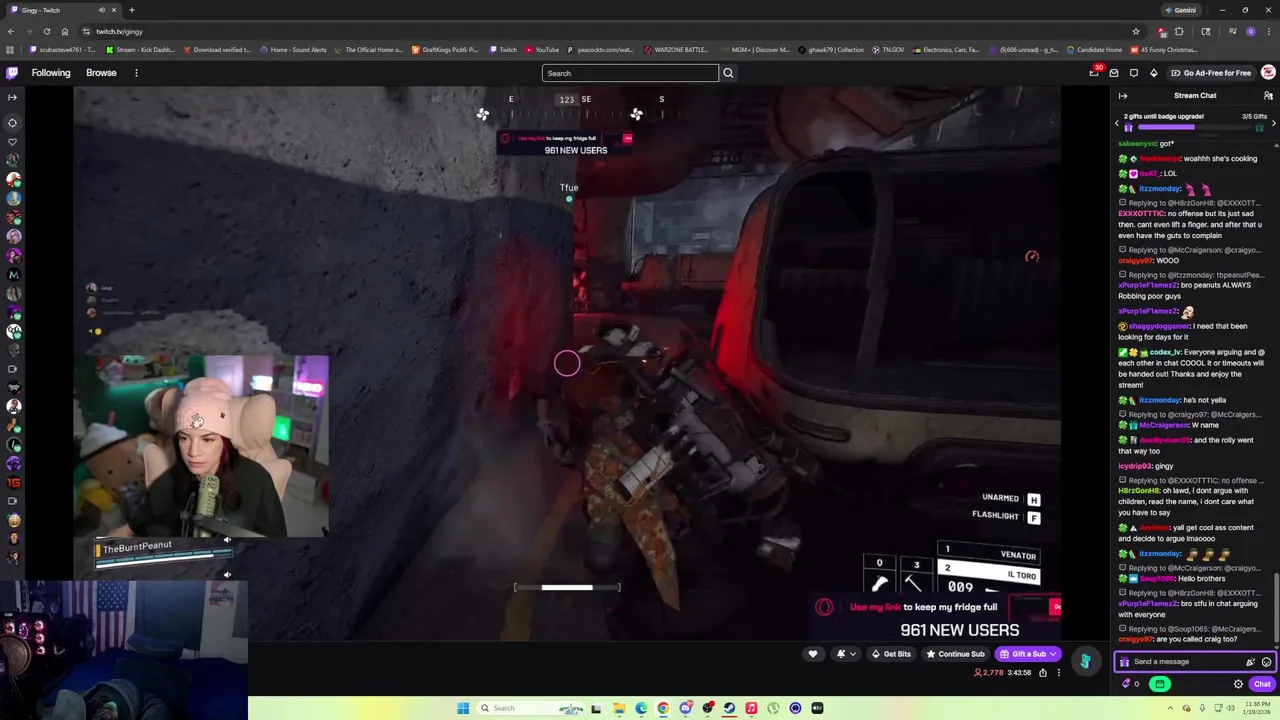Open the Windows Start menu
Screen dimensions: 1280x720
(463, 708)
